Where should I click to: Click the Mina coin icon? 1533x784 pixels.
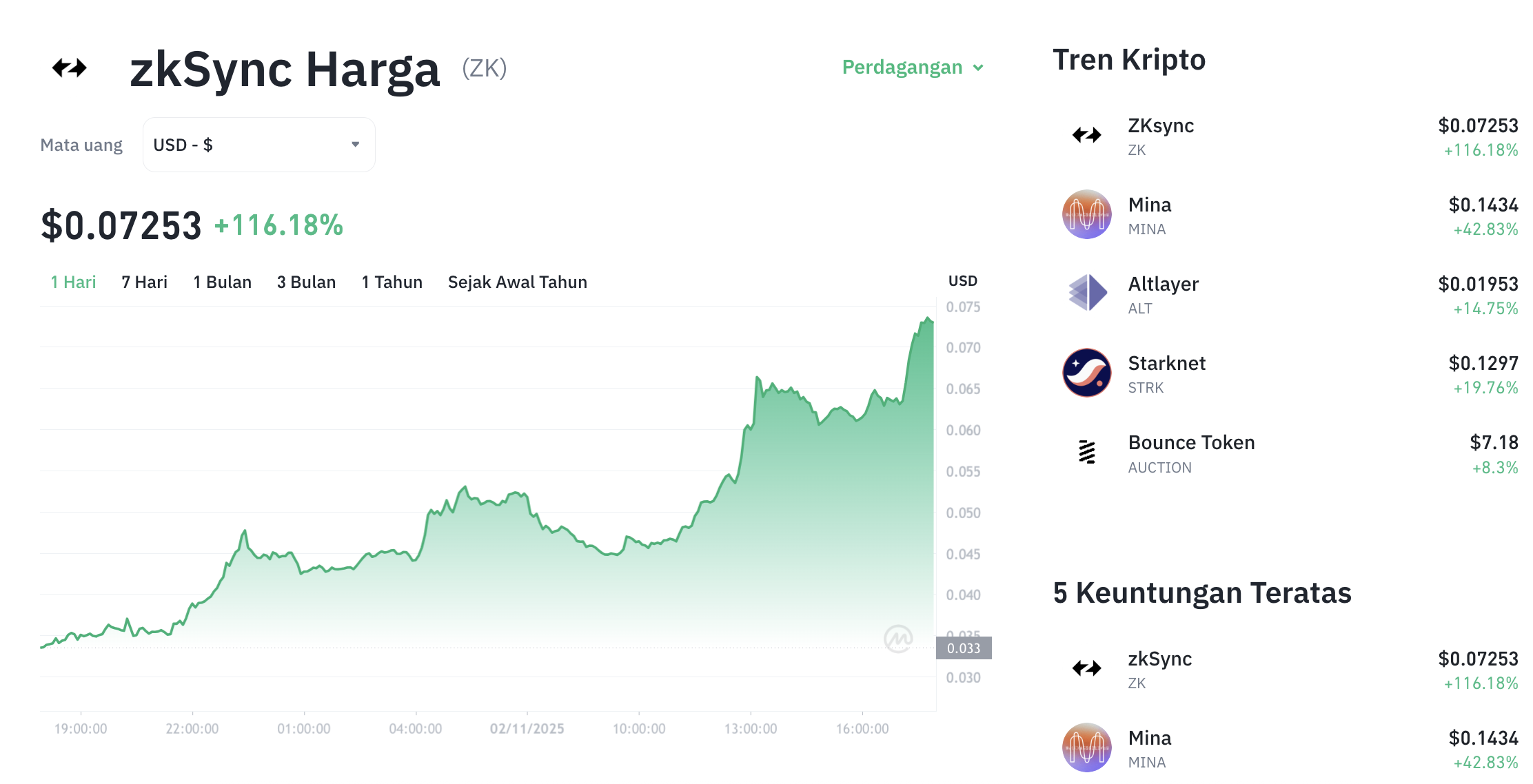pos(1086,215)
